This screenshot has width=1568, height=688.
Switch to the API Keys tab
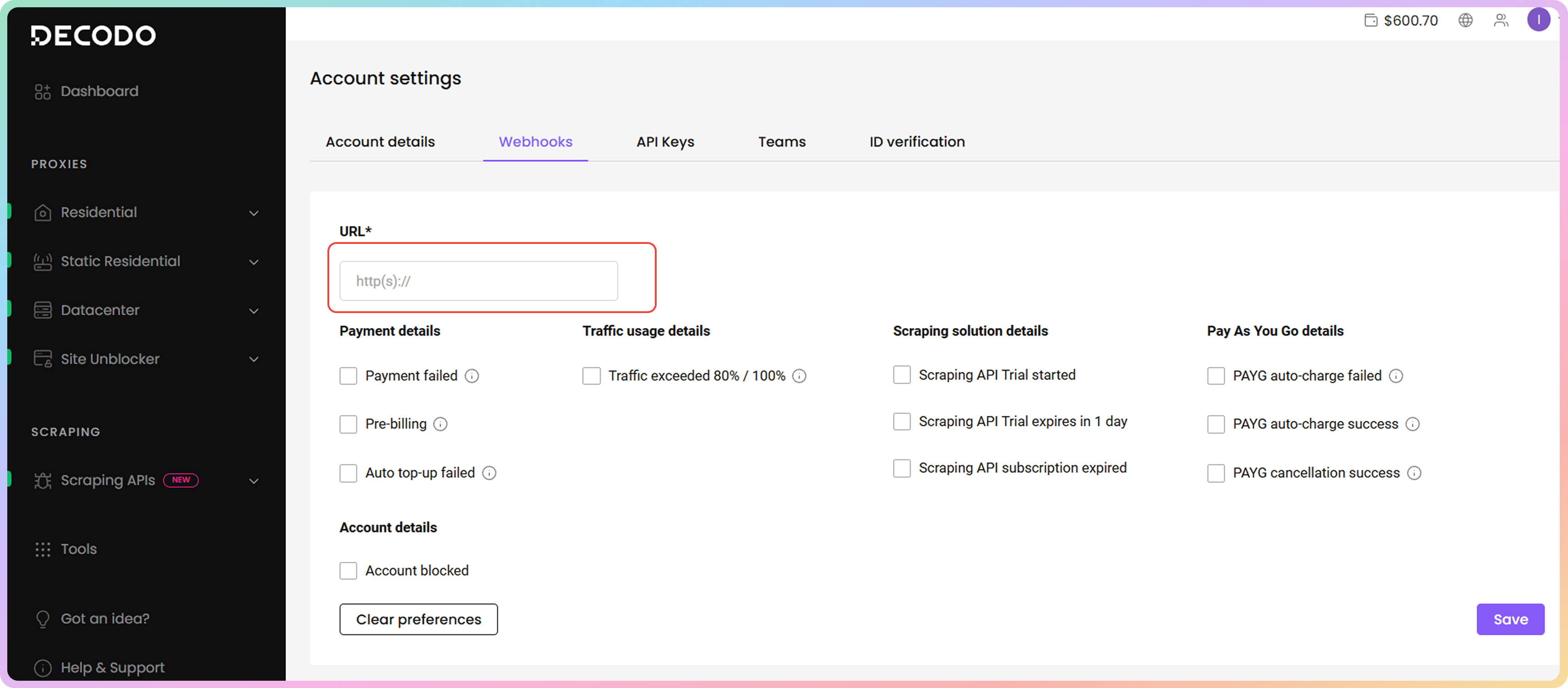[x=665, y=142]
